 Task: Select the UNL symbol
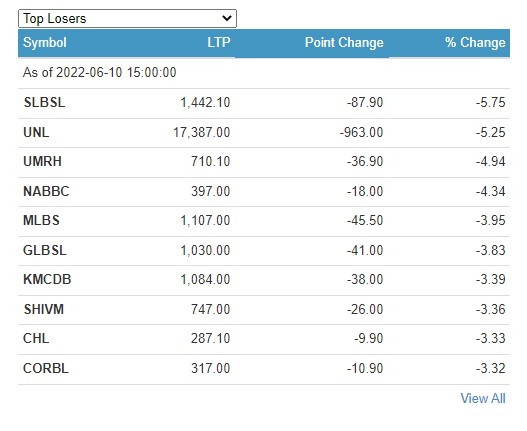point(36,132)
